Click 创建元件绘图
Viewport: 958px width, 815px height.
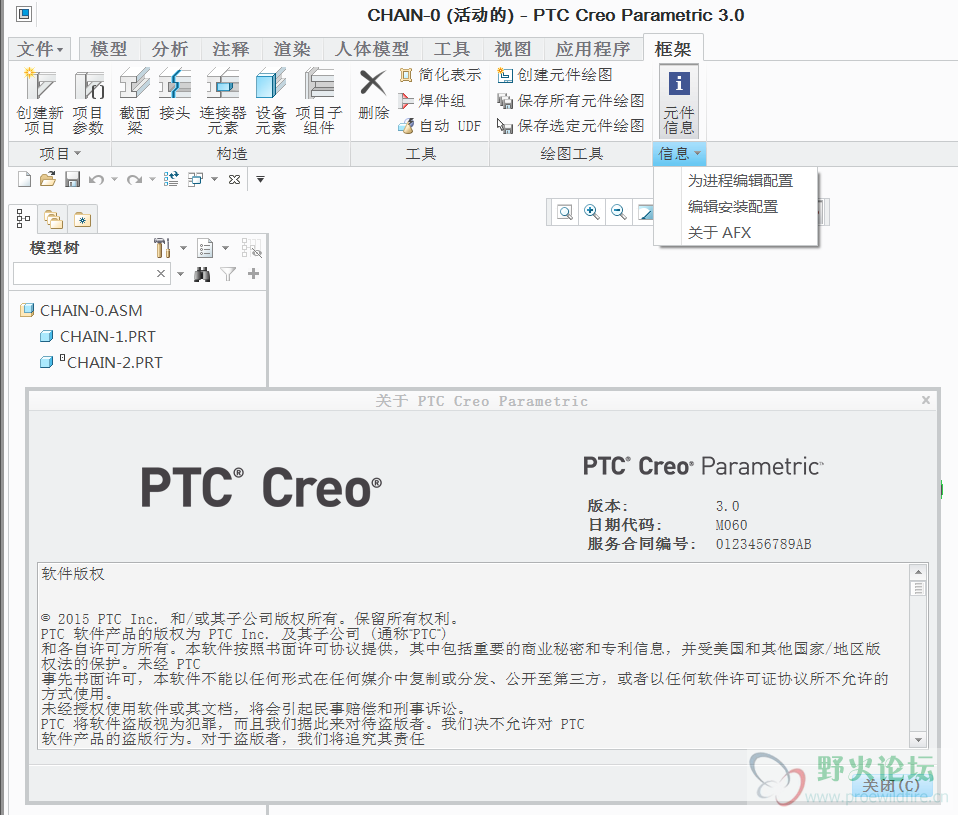tap(555, 75)
